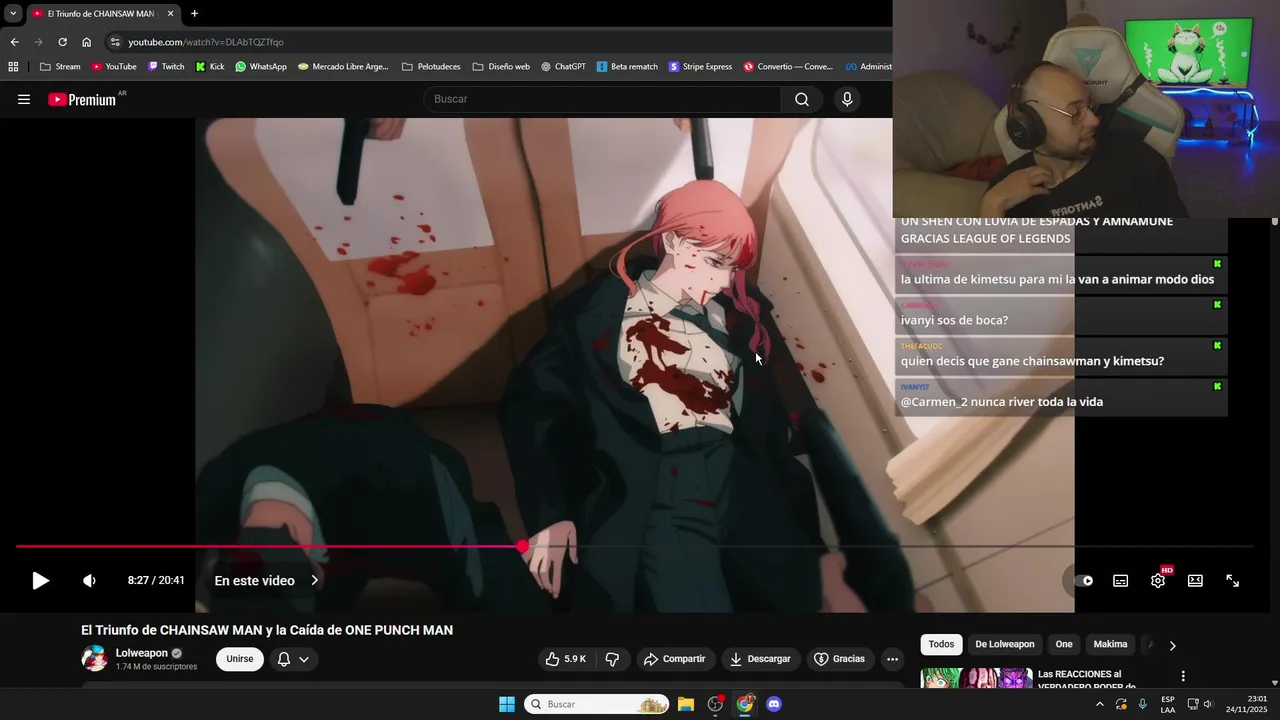Show more filter chips with the right arrow
1280x720 pixels.
coord(1172,645)
